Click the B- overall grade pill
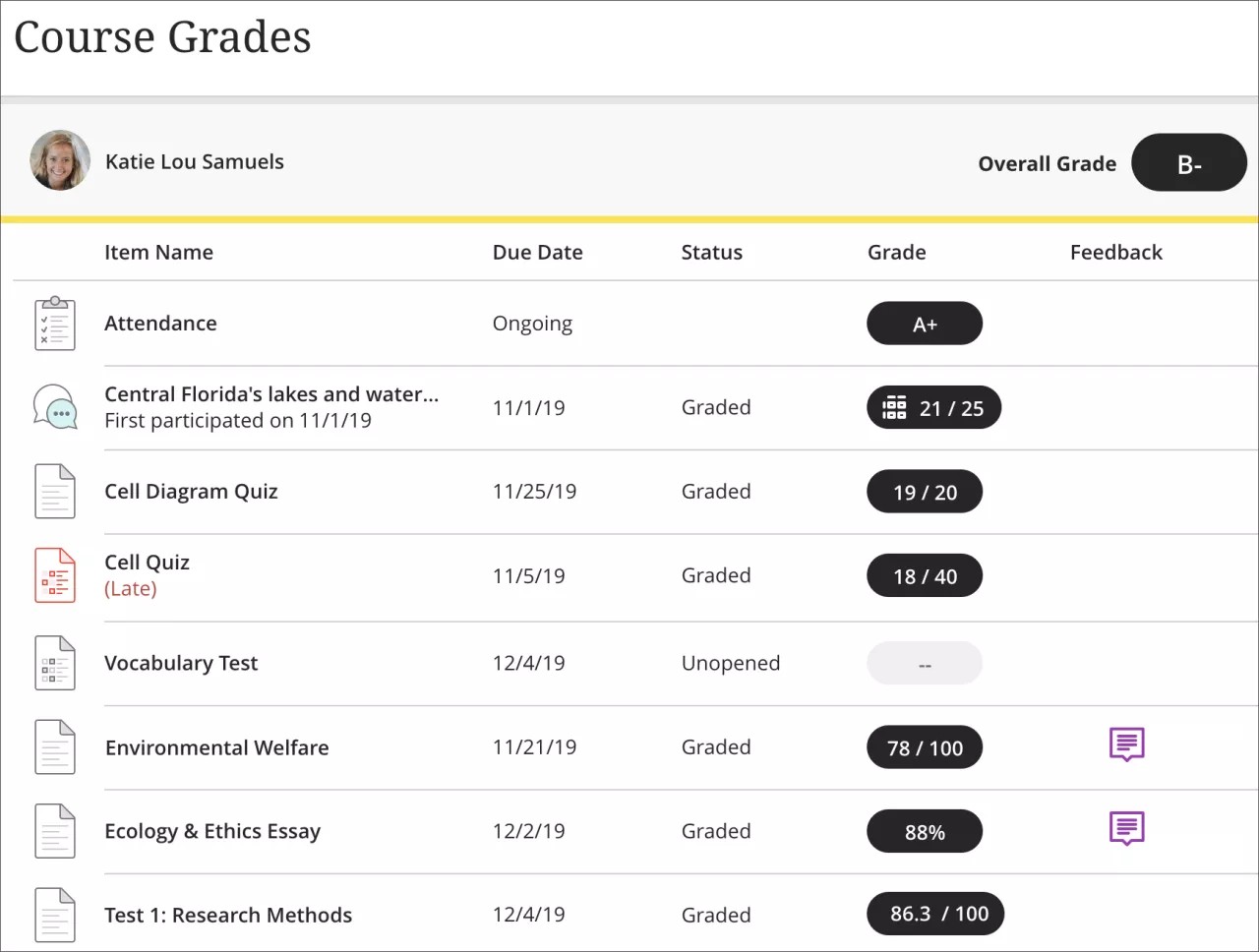This screenshot has width=1259, height=952. 1188,163
